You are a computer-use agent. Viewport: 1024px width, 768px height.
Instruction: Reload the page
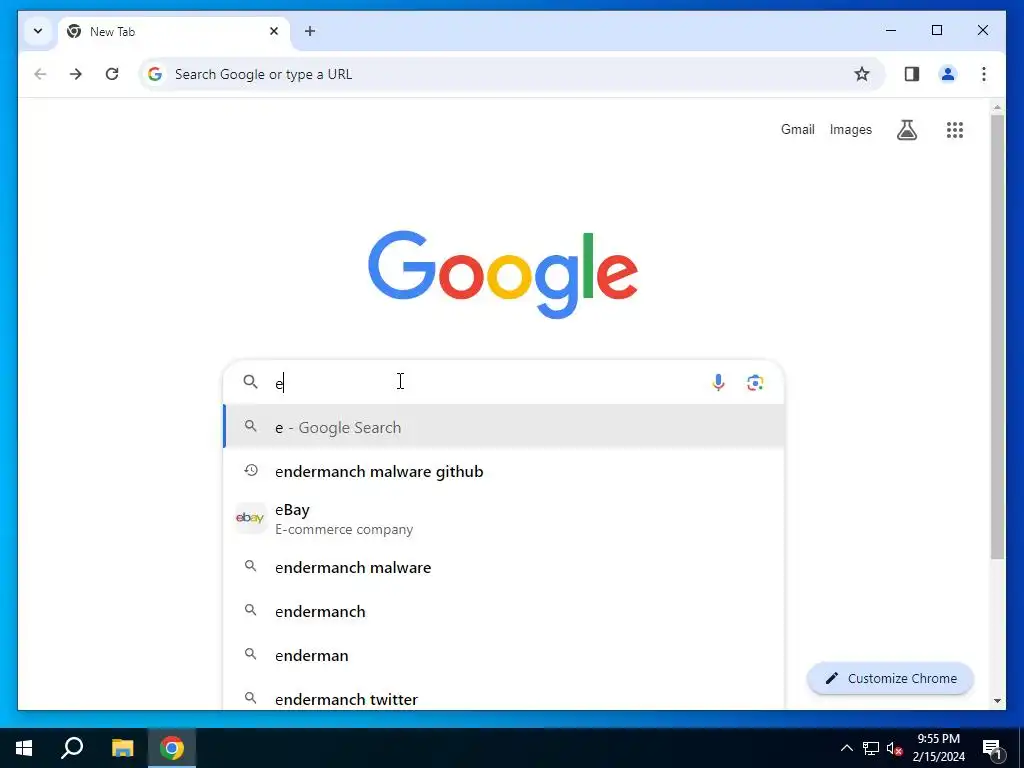point(112,74)
